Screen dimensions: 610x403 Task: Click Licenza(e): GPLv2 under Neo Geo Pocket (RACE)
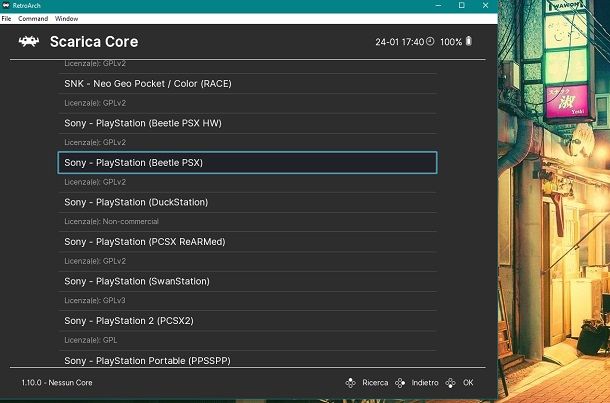click(95, 103)
